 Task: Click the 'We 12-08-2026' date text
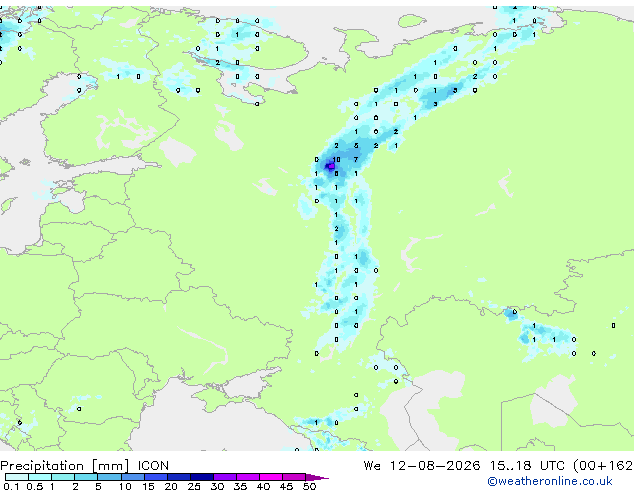tap(422, 466)
